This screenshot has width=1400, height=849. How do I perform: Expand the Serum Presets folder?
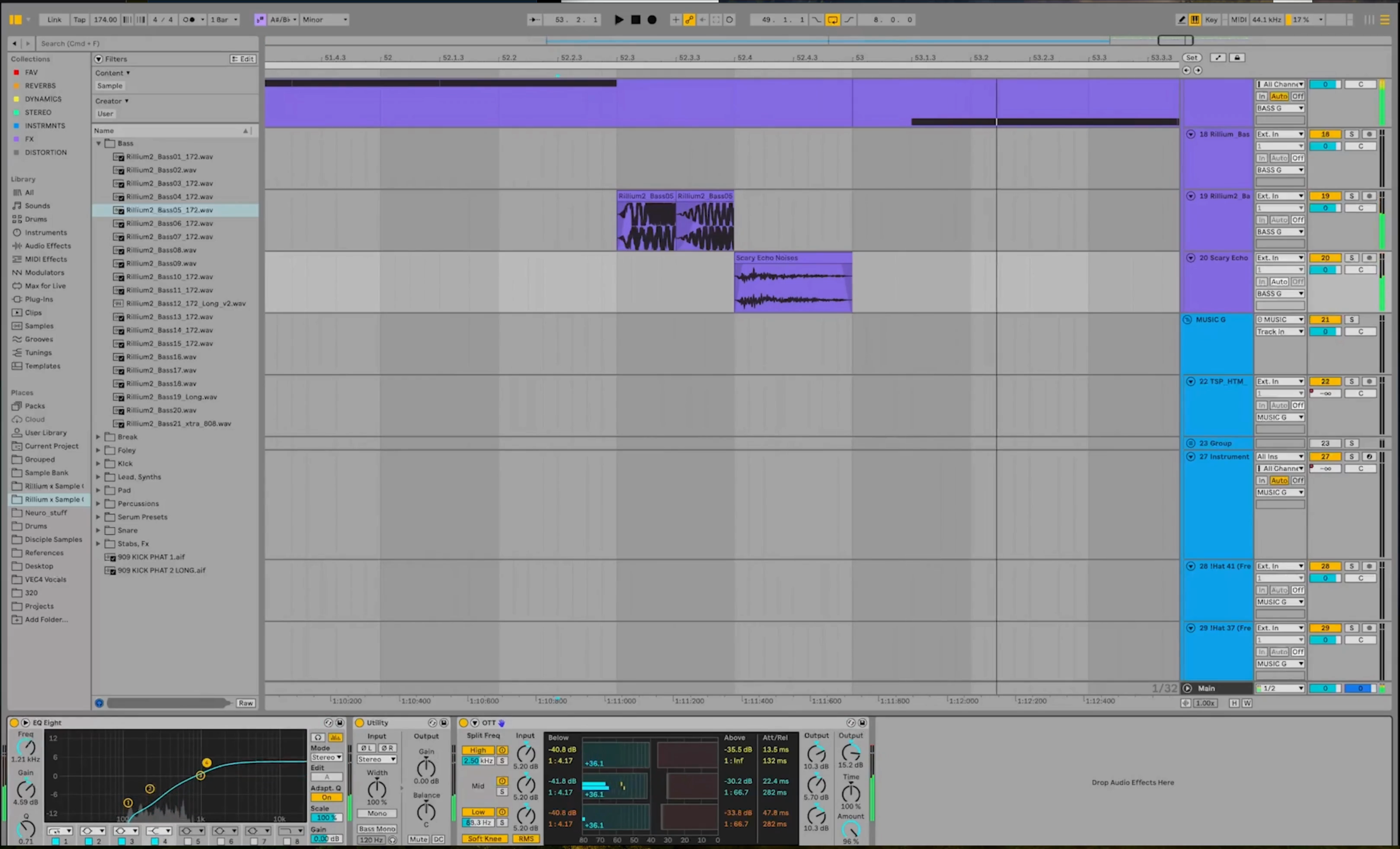tap(98, 517)
